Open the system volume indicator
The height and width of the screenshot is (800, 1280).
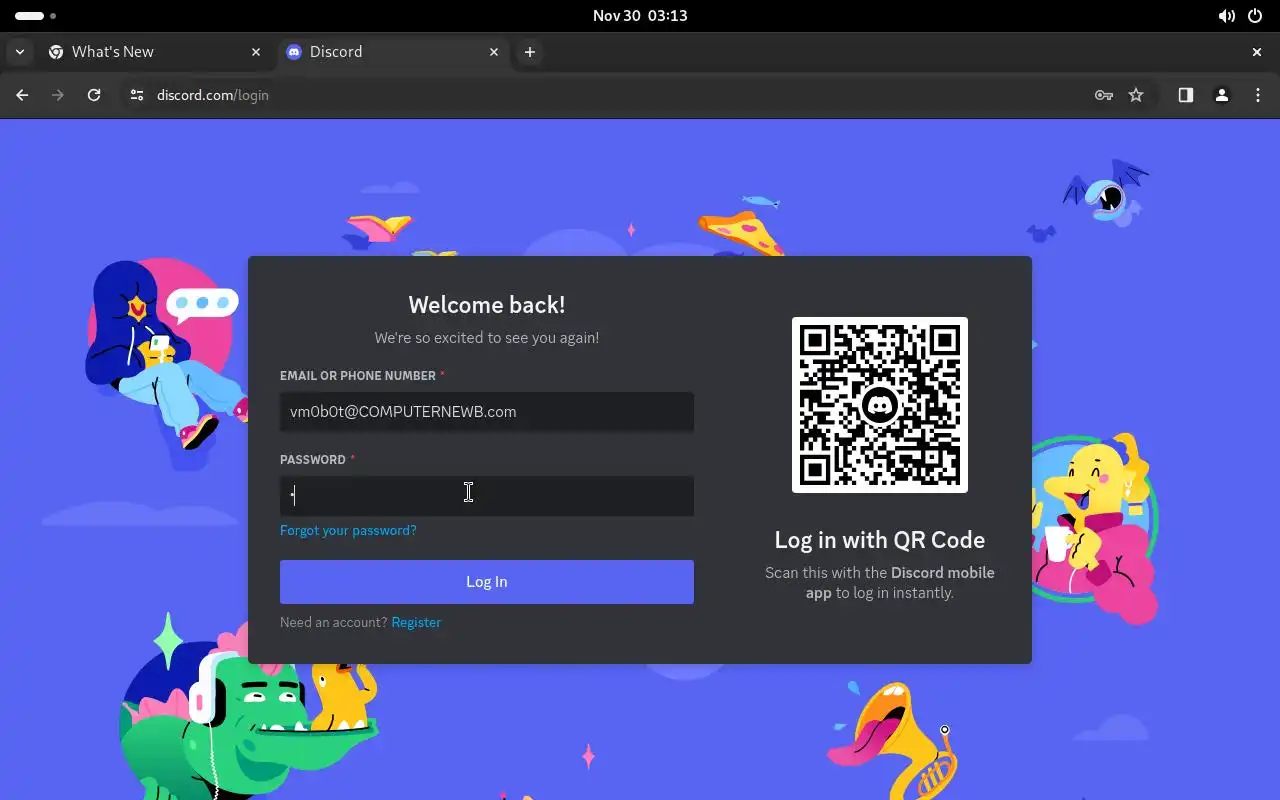(1227, 16)
